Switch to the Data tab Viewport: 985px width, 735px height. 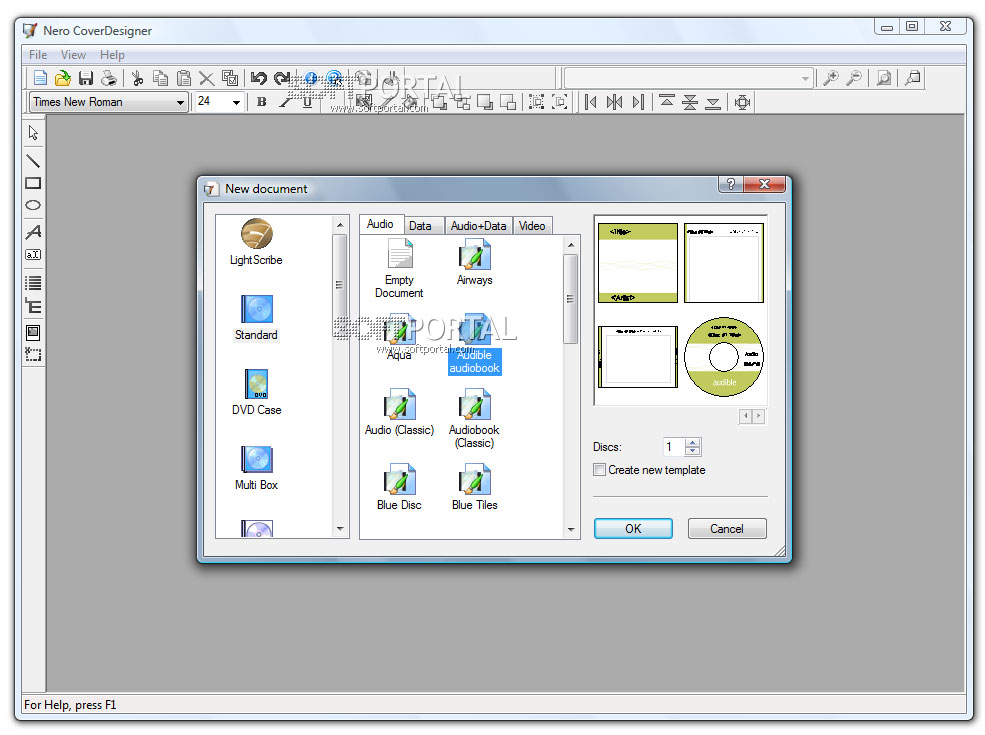[x=420, y=226]
